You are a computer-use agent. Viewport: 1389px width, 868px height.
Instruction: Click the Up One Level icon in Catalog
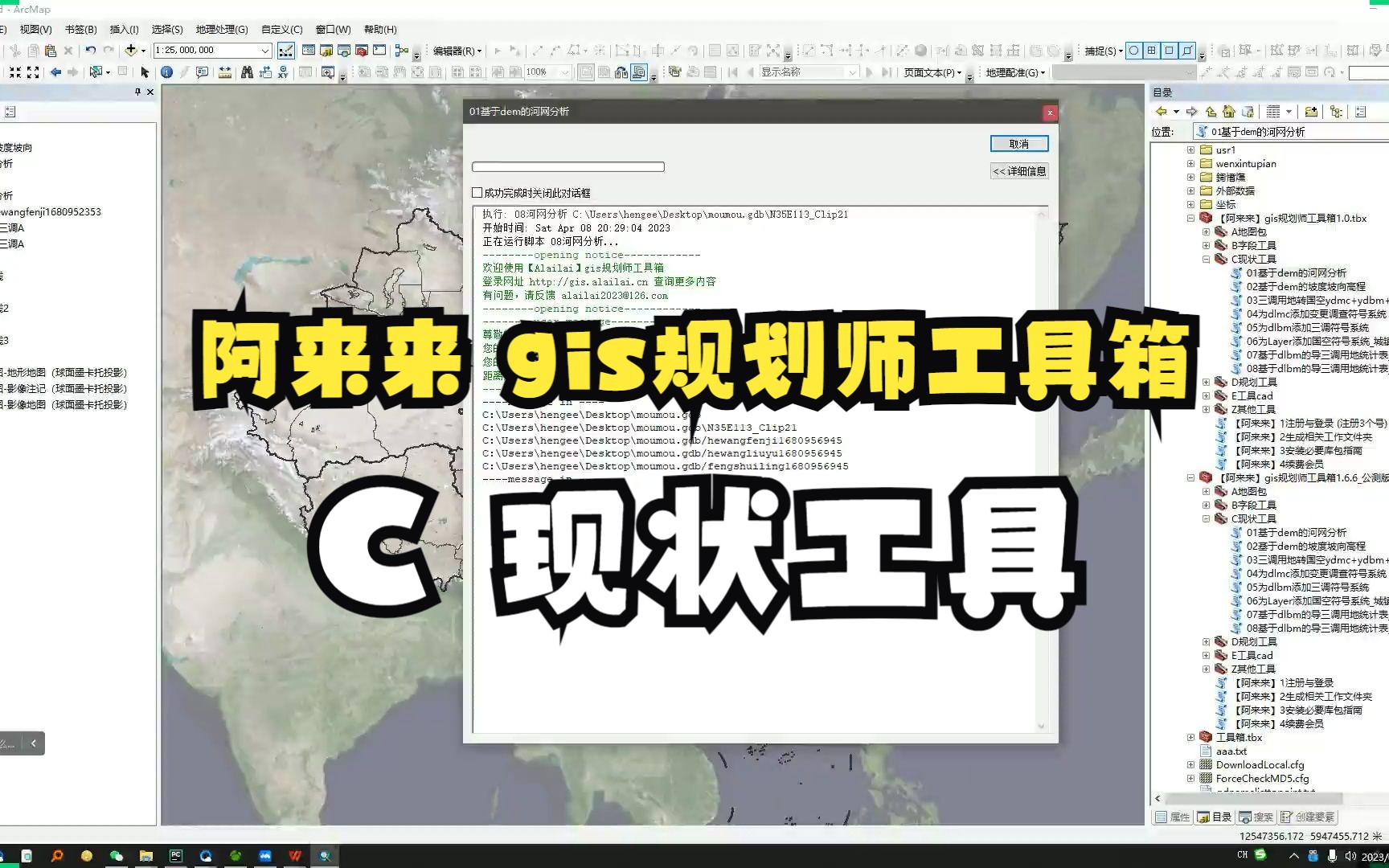[1211, 112]
